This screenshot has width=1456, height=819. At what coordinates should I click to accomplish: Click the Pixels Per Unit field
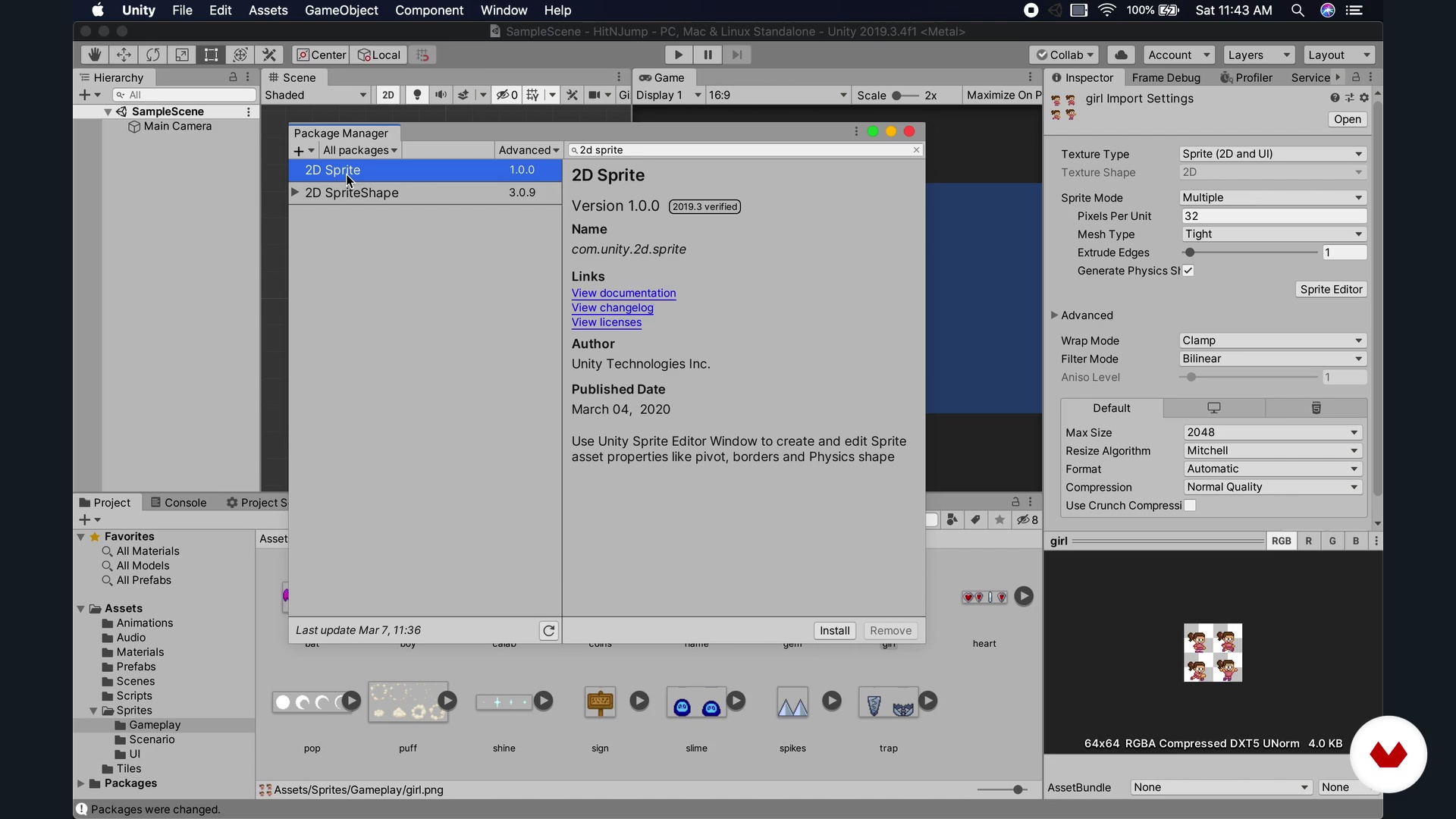point(1274,216)
